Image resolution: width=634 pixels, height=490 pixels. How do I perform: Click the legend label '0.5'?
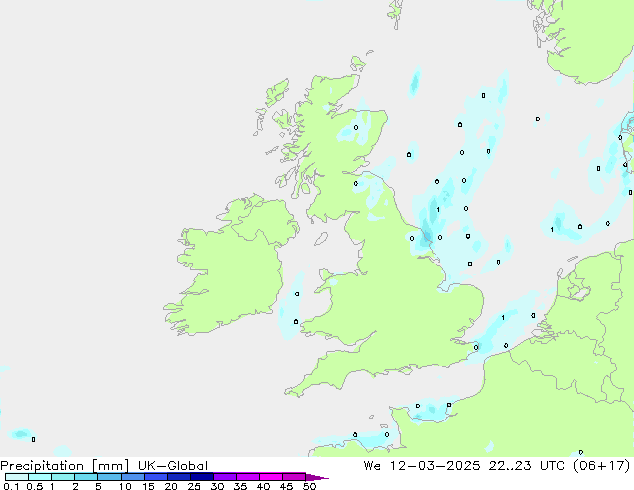click(x=34, y=486)
